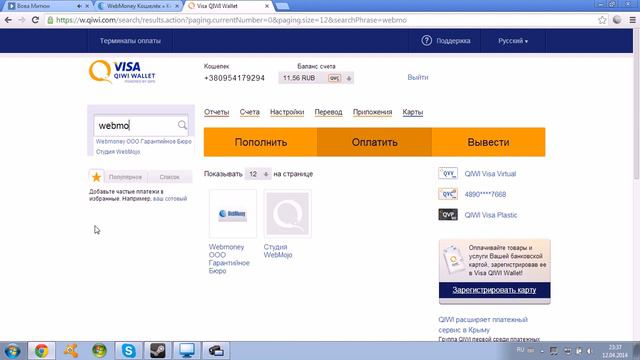Click the browser back arrow
640x360 pixels.
click(x=8, y=20)
